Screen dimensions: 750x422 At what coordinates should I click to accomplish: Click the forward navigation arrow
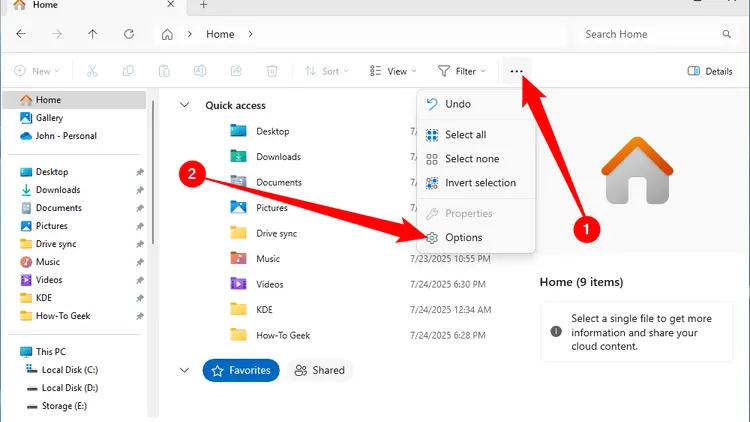57,34
